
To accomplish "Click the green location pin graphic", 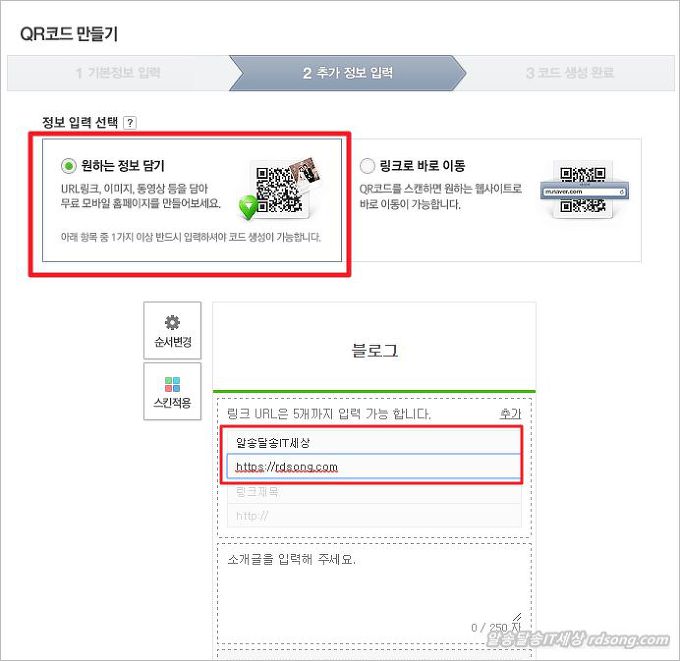I will point(248,207).
